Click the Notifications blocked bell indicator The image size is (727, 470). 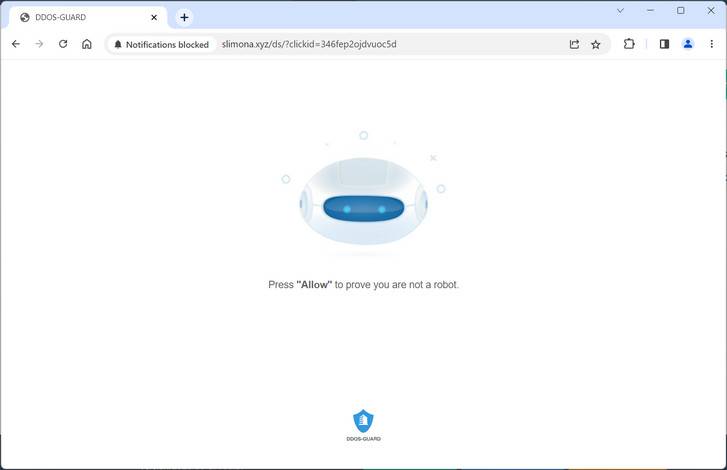coord(161,44)
